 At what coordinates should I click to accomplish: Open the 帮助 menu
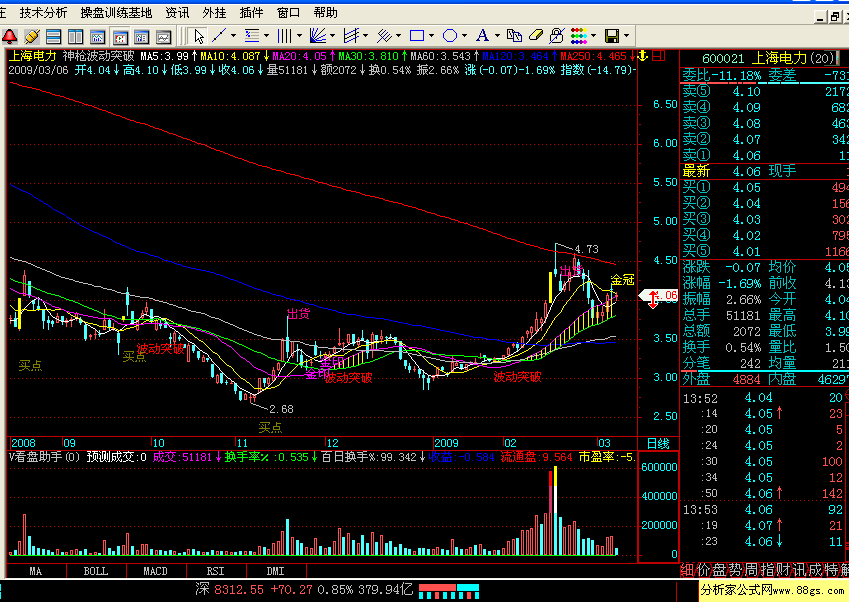[x=325, y=12]
